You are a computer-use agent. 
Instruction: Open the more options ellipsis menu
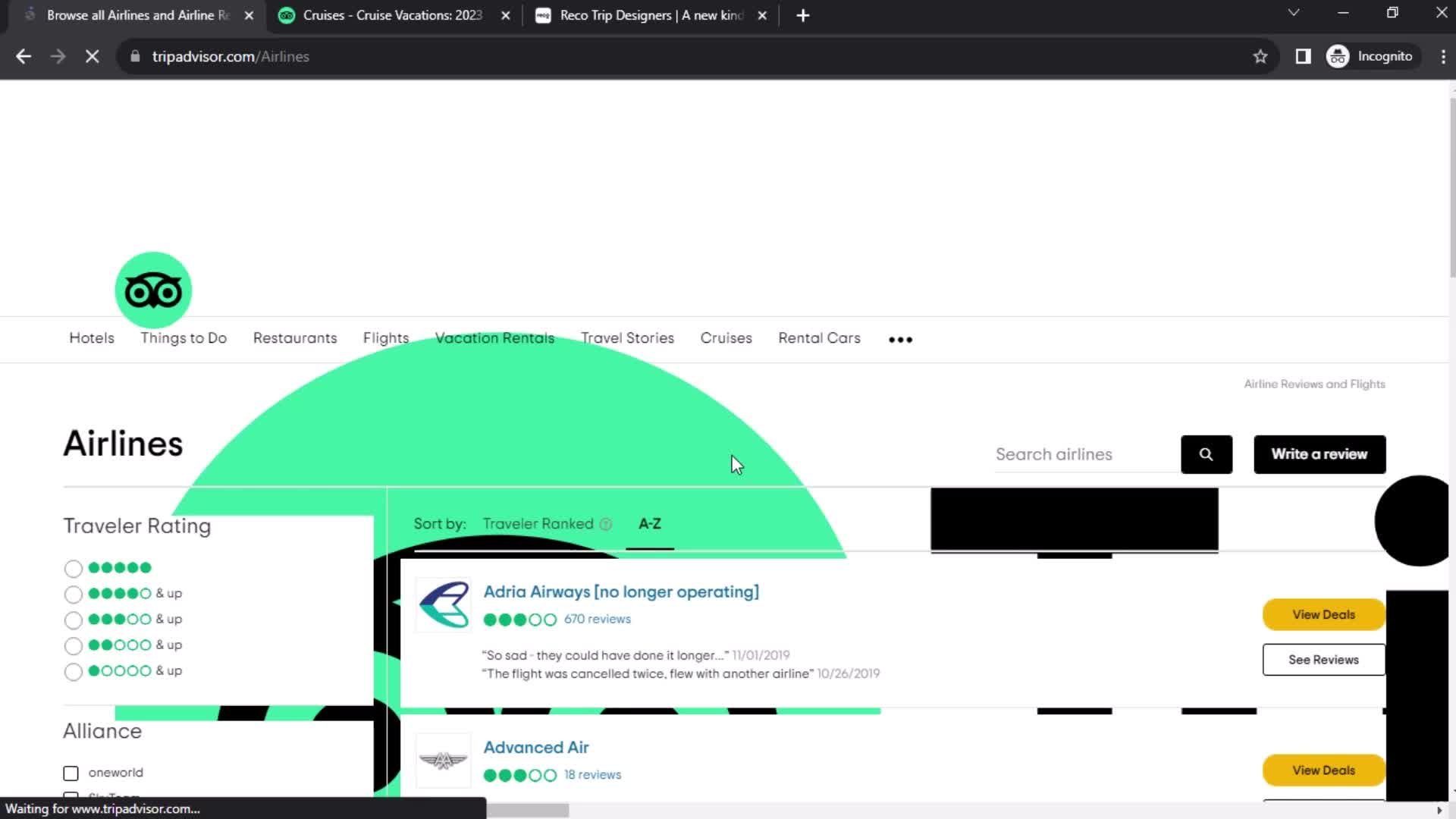(900, 339)
